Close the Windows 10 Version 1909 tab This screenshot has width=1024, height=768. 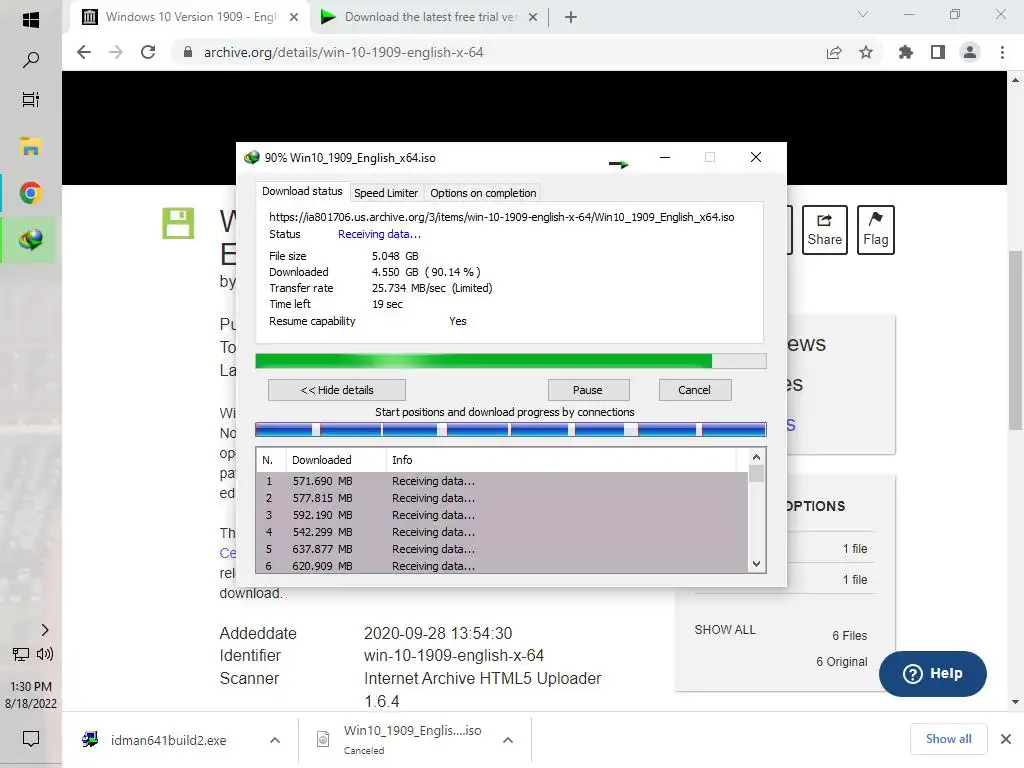294,17
